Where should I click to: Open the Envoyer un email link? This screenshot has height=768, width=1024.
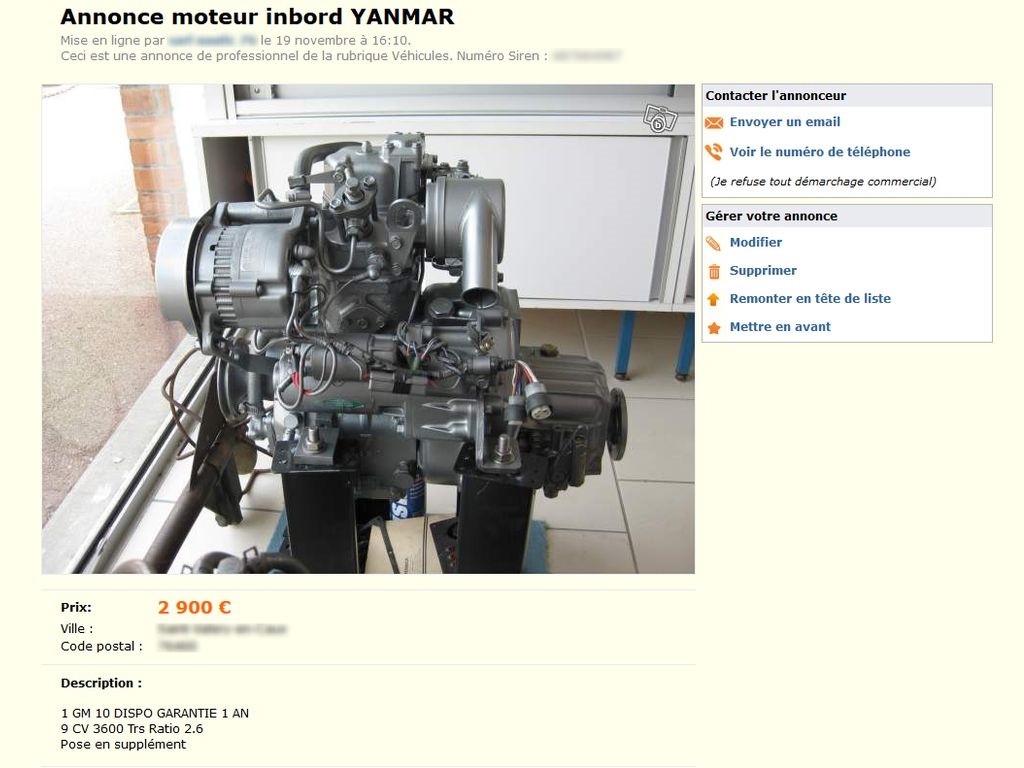pyautogui.click(x=784, y=122)
